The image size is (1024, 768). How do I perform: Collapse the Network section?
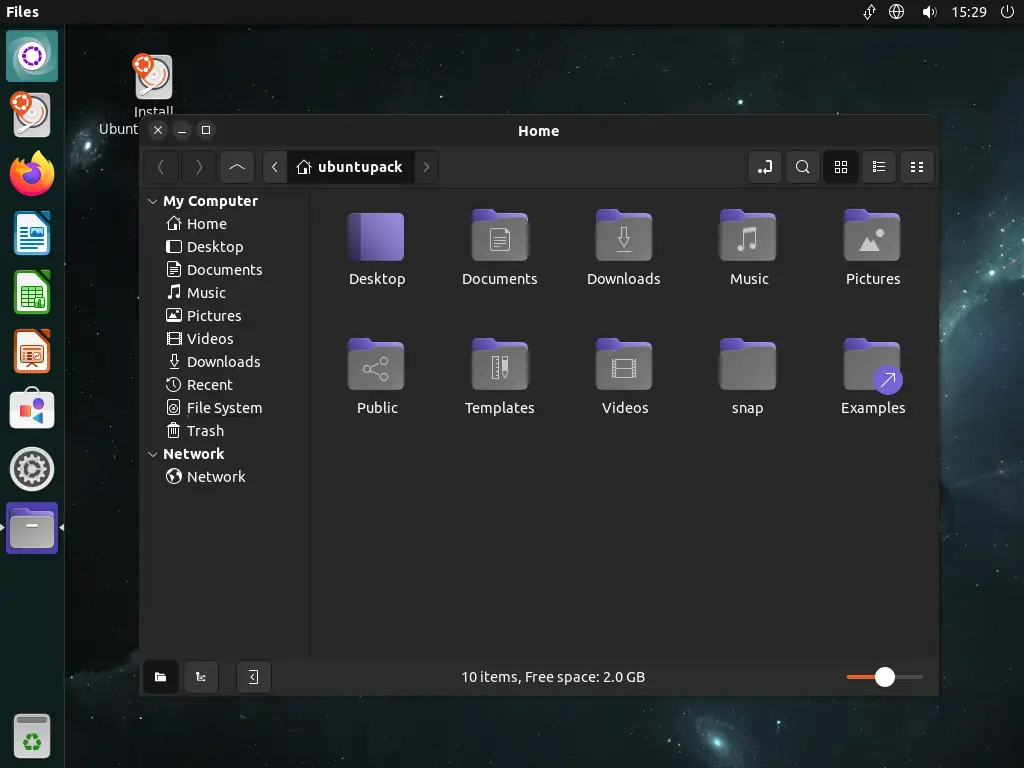click(153, 454)
